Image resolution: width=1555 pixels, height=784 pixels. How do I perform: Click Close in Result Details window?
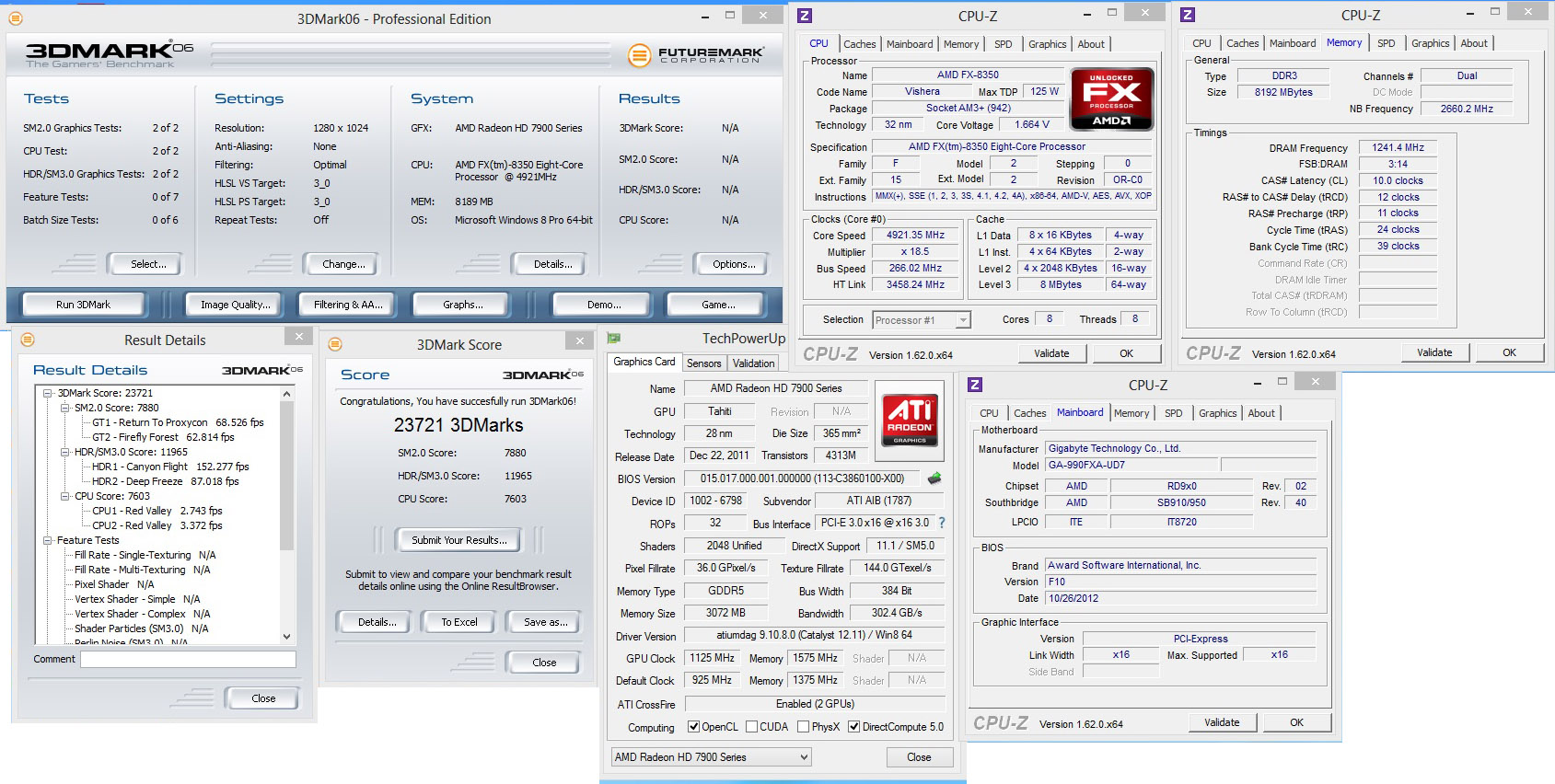tap(263, 698)
